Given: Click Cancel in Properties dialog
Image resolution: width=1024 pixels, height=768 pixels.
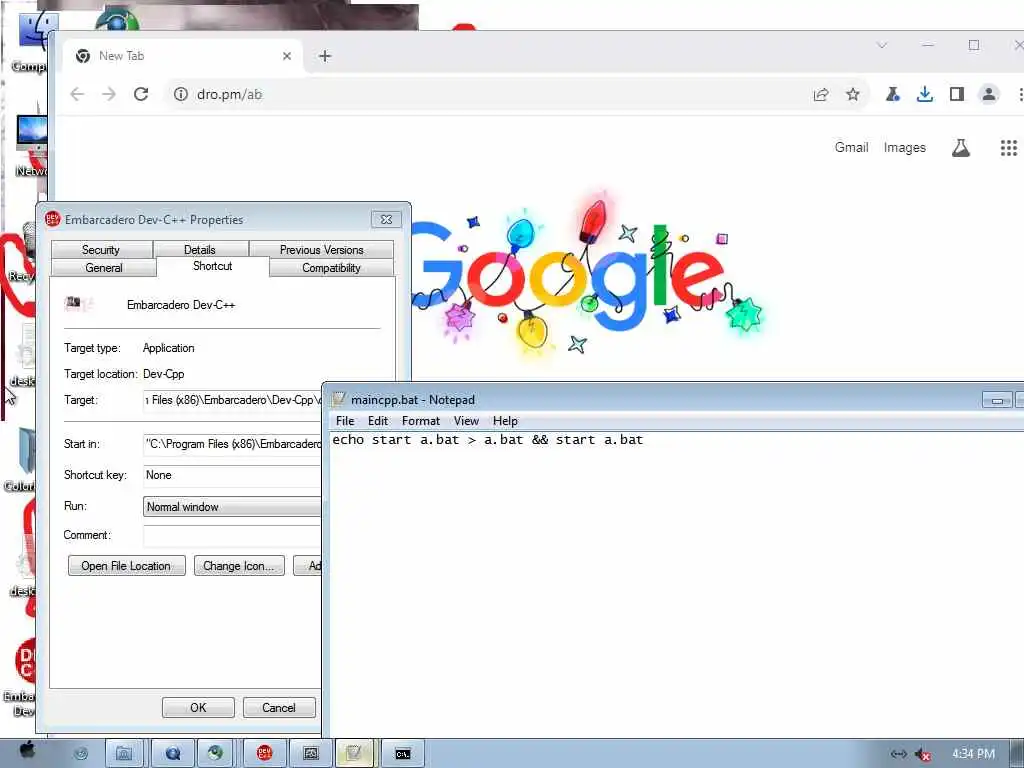Looking at the screenshot, I should point(279,708).
